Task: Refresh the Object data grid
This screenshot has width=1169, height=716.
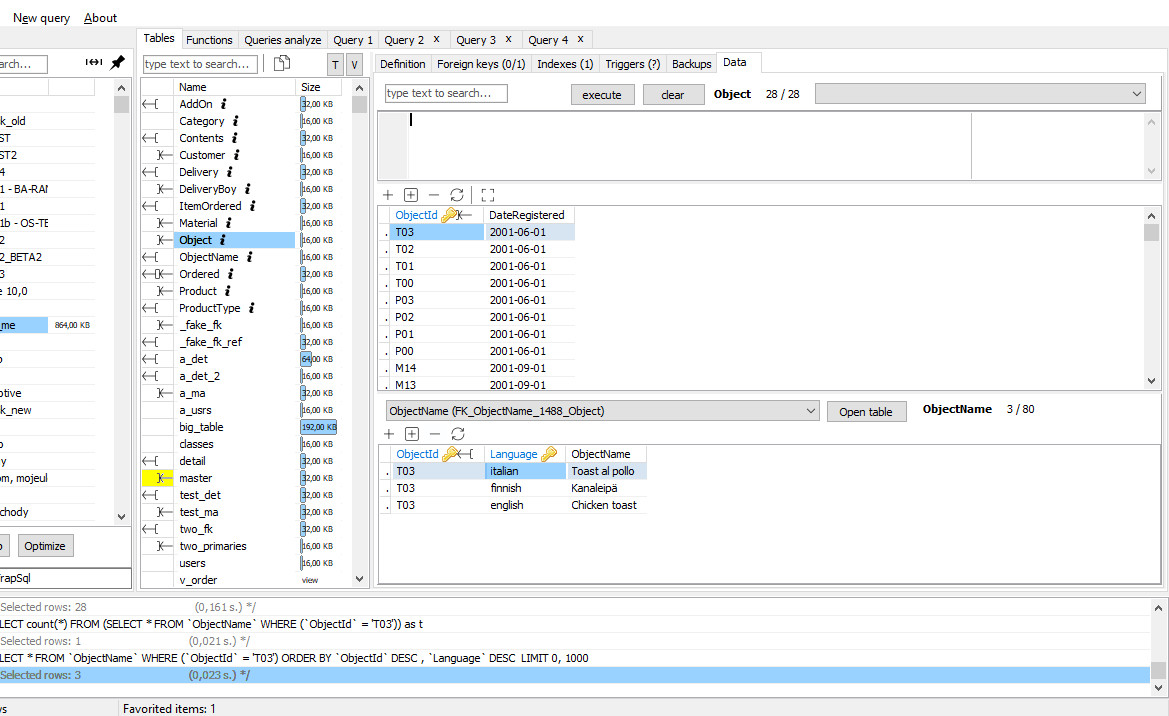Action: click(457, 195)
